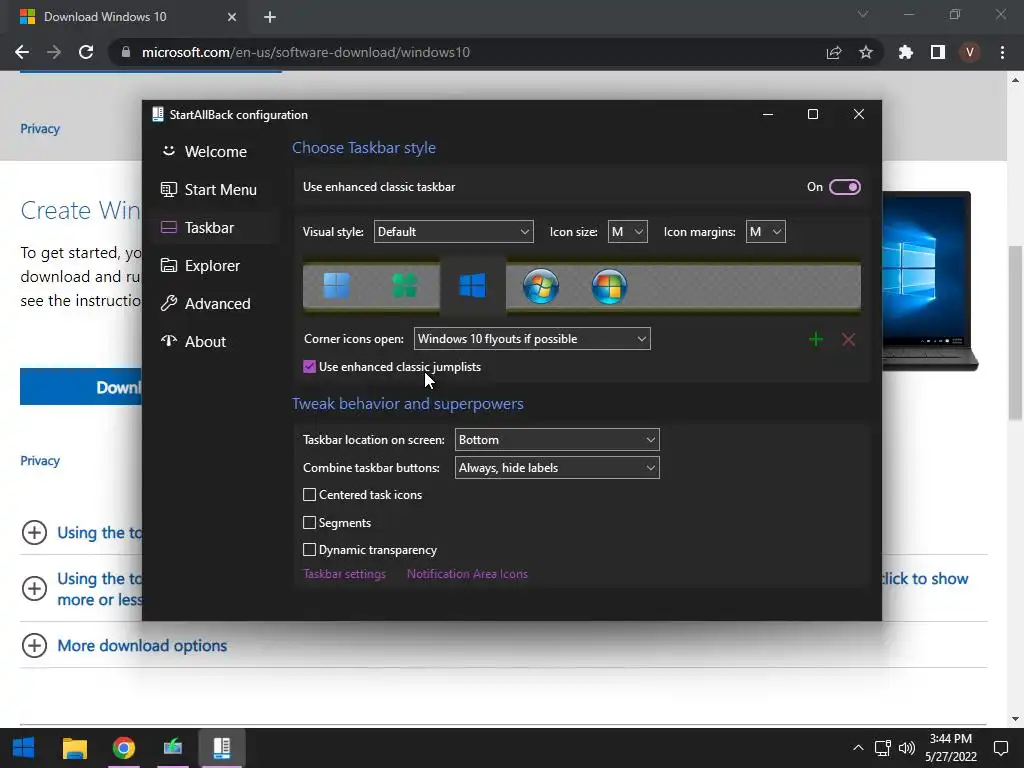This screenshot has height=768, width=1024.
Task: Close the Download Windows 10 tab
Action: [x=232, y=17]
